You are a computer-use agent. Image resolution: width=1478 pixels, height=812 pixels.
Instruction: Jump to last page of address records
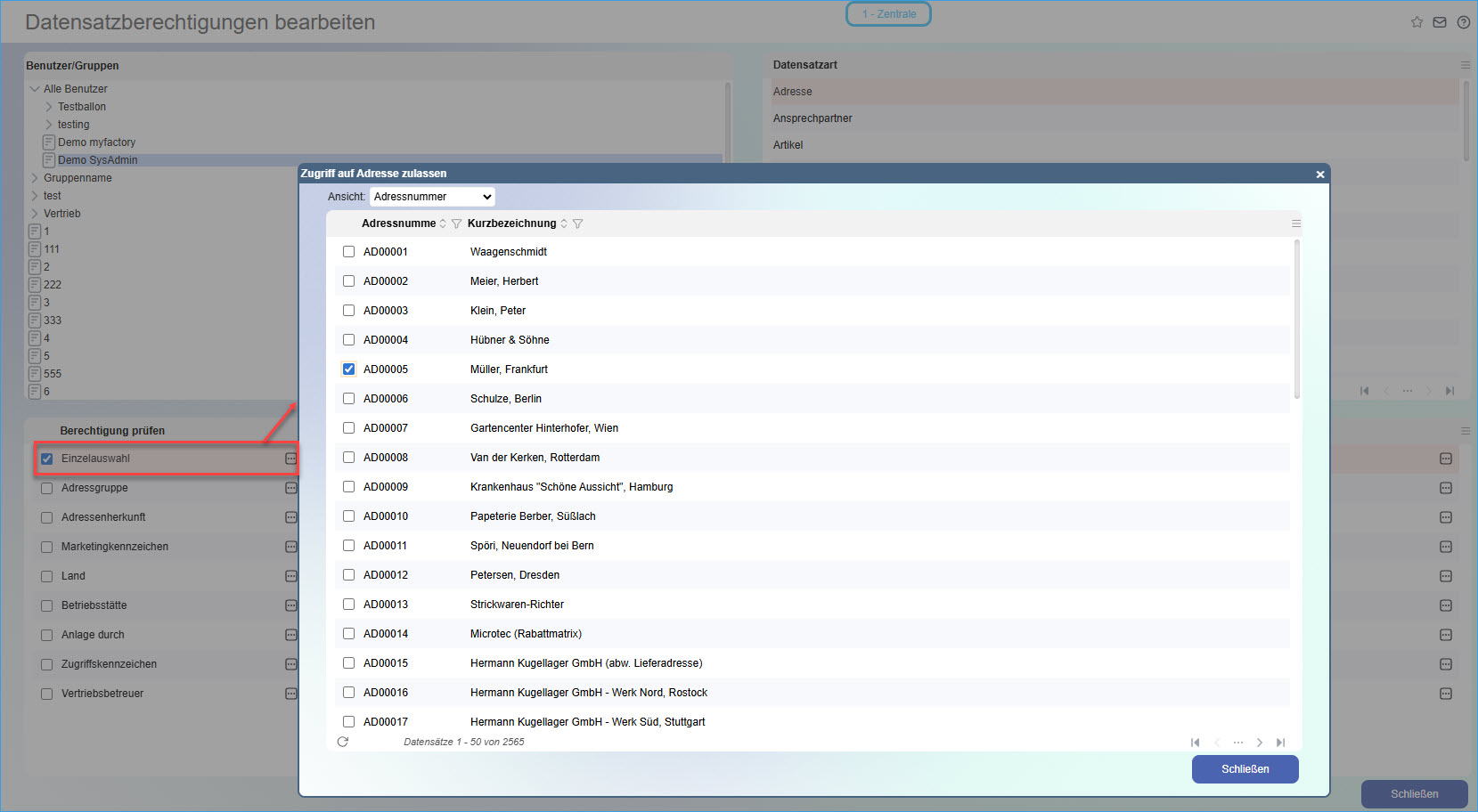1281,743
